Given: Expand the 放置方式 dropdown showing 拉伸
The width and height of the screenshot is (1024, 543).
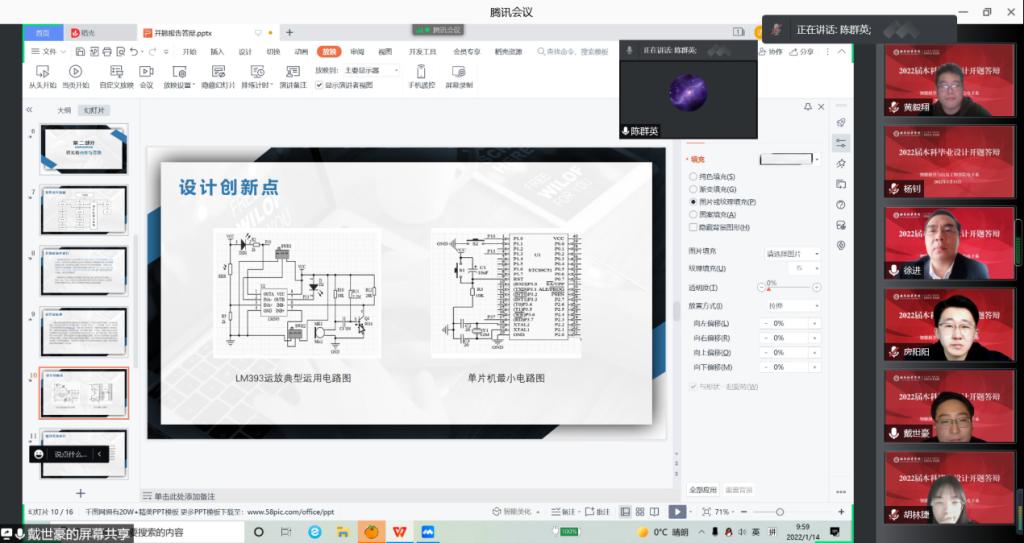Looking at the screenshot, I should point(790,306).
